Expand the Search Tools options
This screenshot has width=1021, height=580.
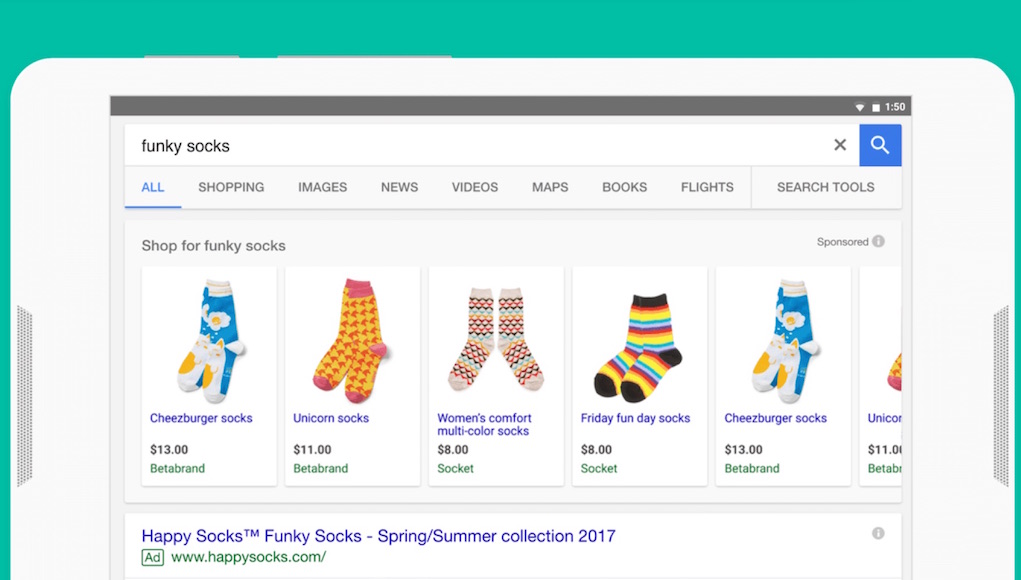coord(825,187)
